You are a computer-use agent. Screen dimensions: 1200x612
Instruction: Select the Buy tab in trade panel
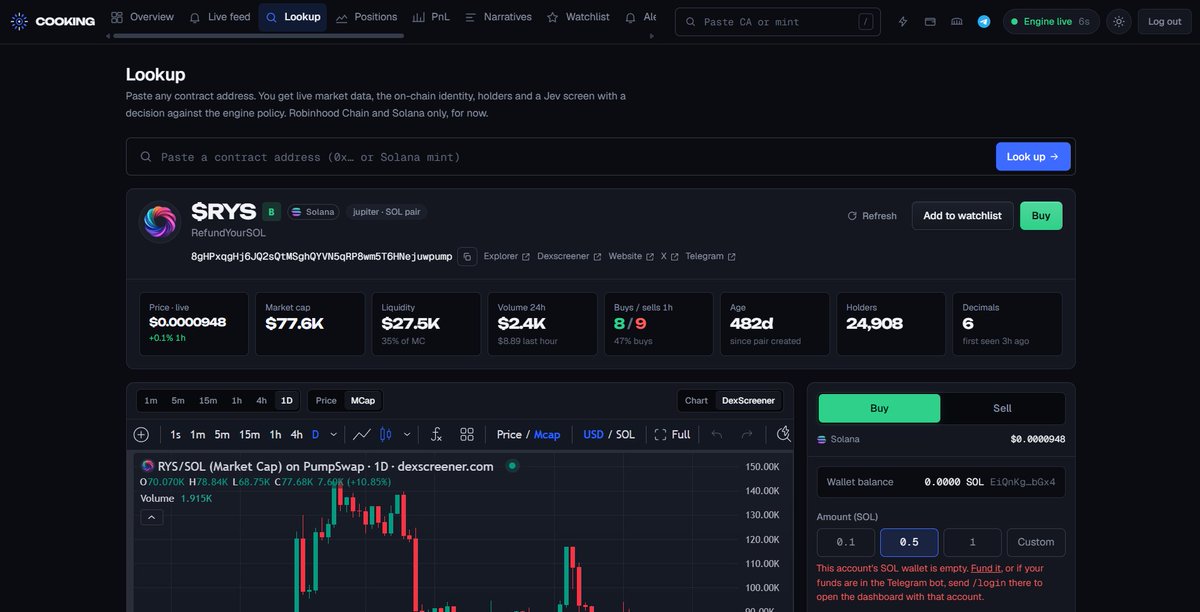coord(879,408)
